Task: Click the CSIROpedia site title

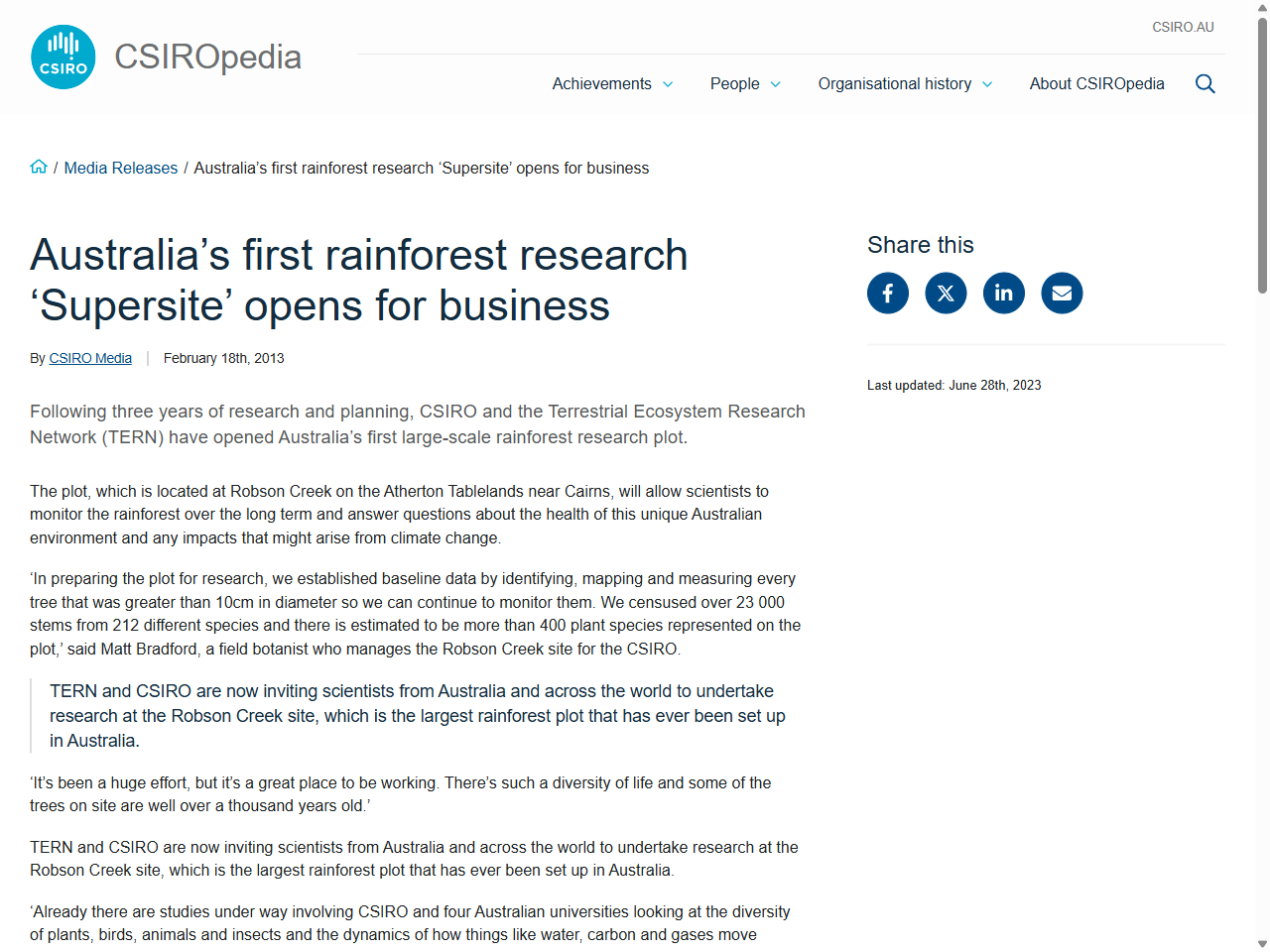Action: (x=207, y=58)
